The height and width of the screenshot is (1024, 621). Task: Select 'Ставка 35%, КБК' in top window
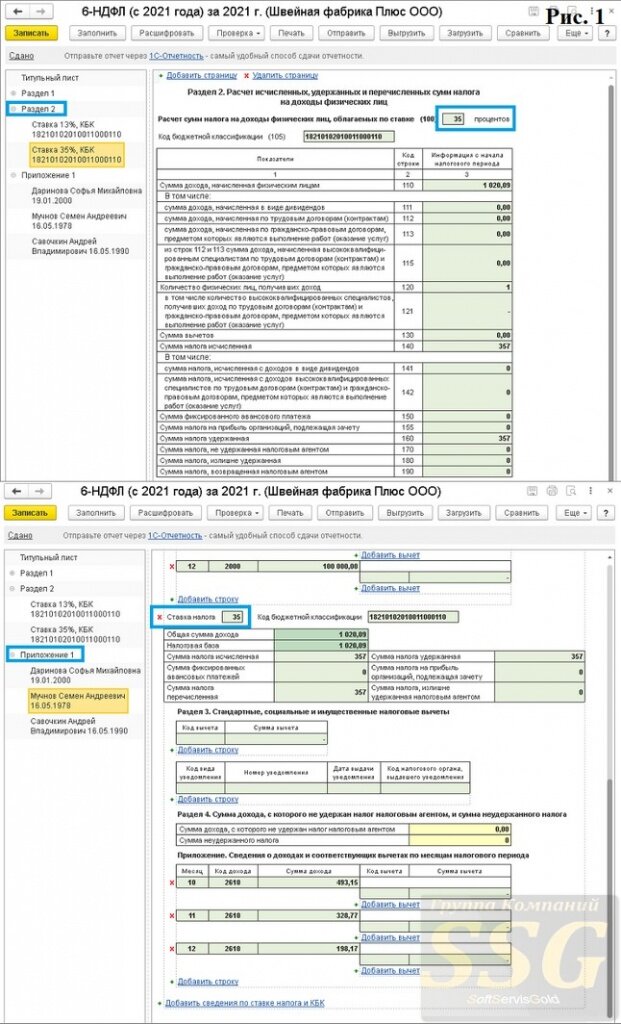point(77,154)
